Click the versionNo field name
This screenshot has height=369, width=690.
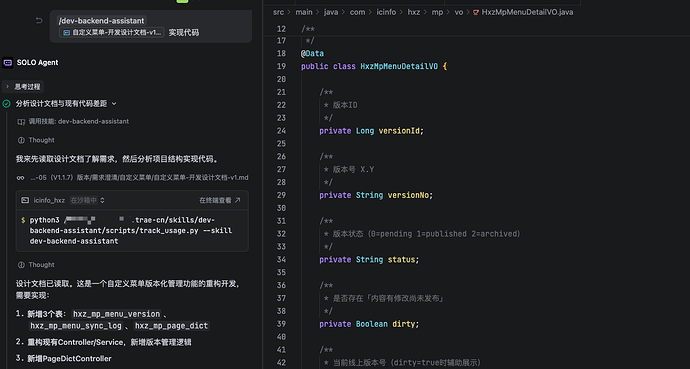tap(408, 195)
